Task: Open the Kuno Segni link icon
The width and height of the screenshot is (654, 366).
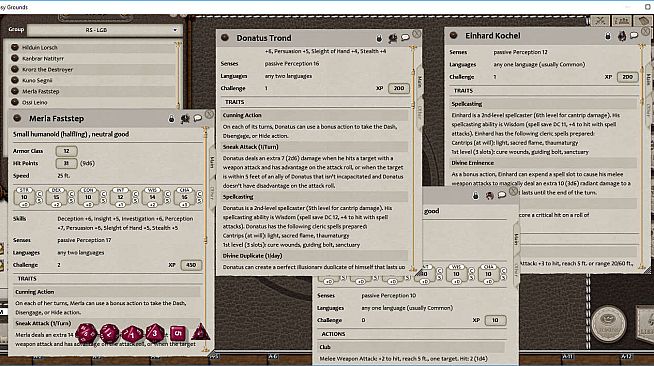Action: pyautogui.click(x=15, y=80)
